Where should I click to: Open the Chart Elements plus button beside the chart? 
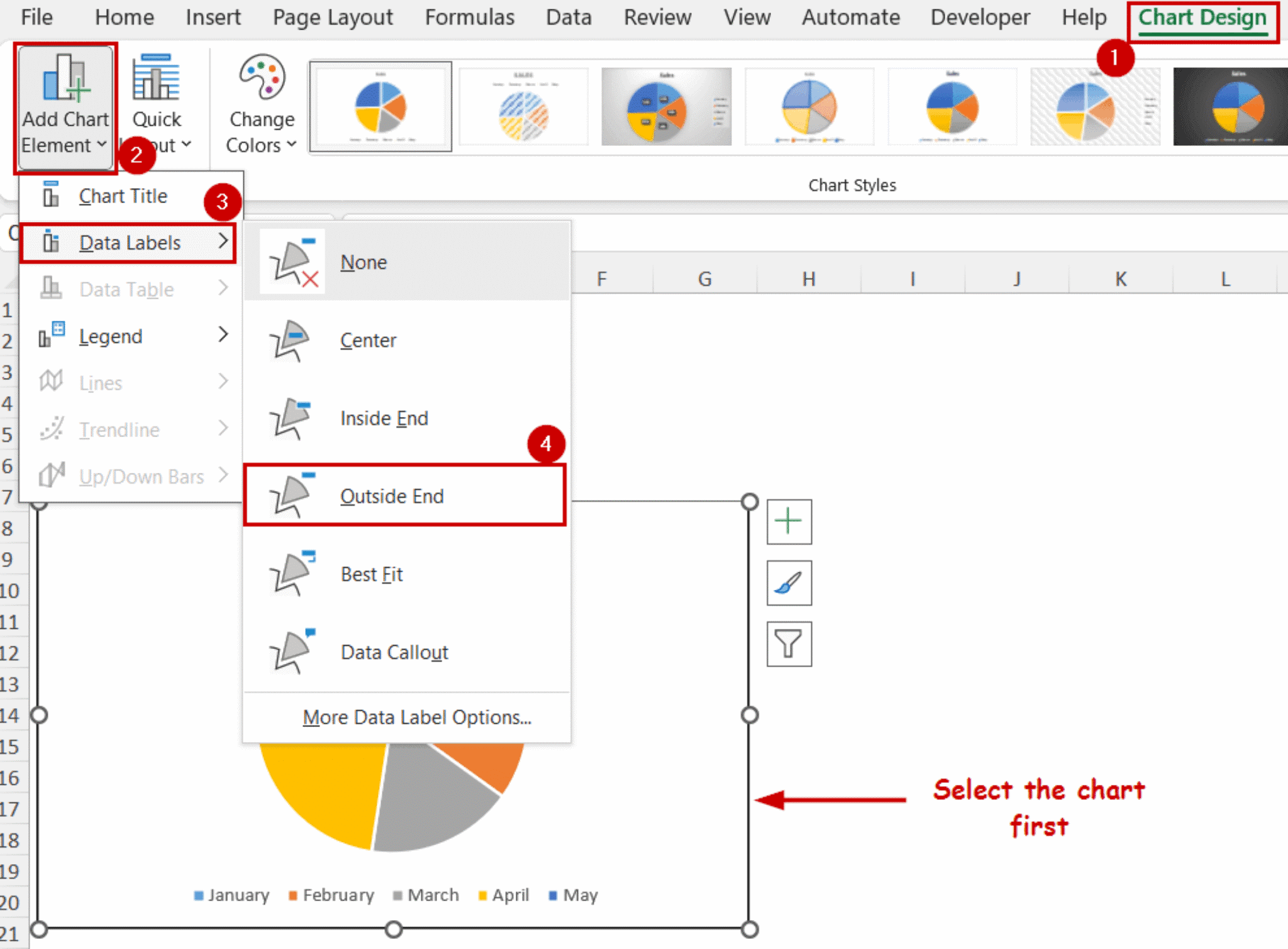point(789,521)
